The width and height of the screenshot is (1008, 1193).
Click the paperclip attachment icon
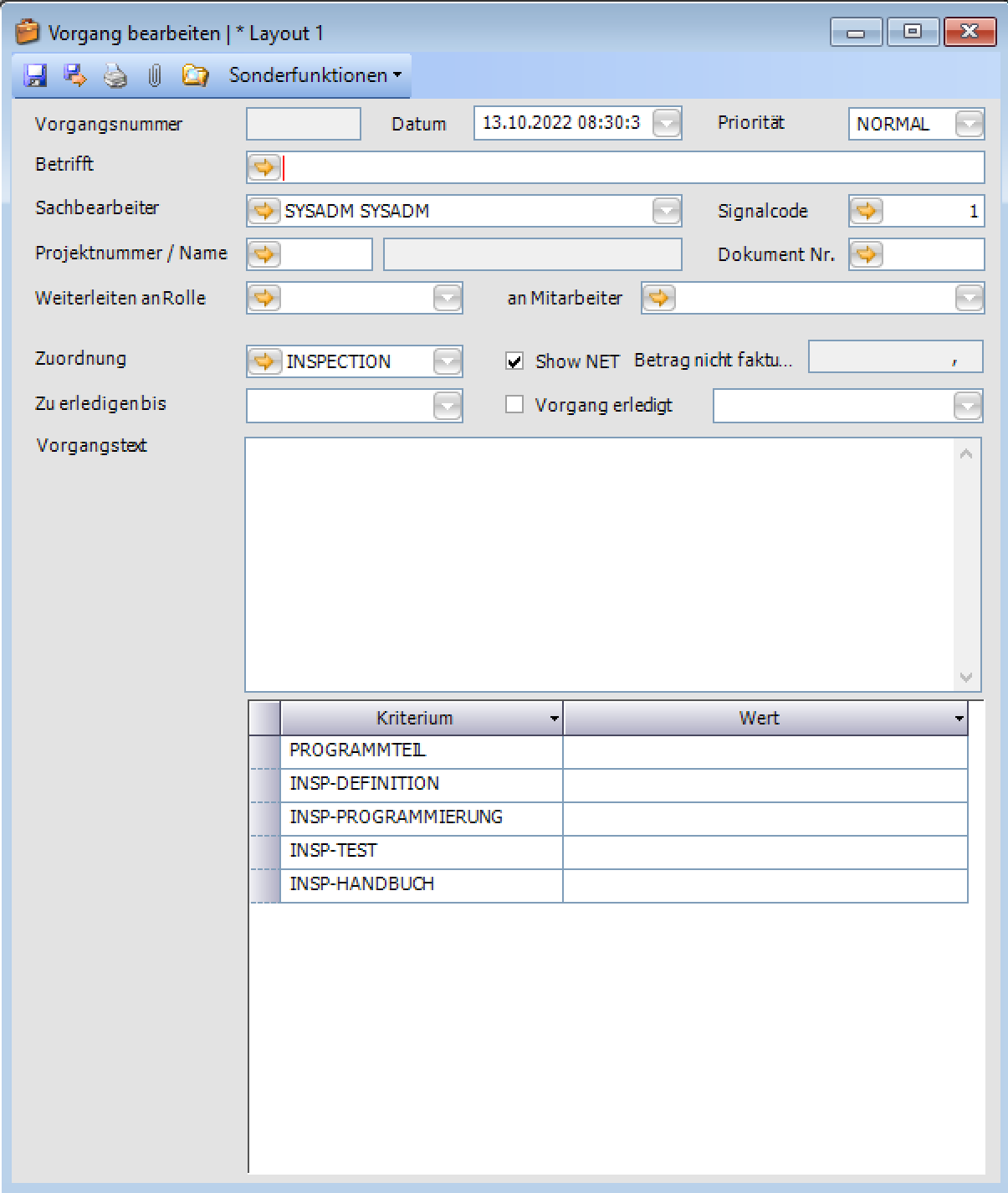point(155,76)
